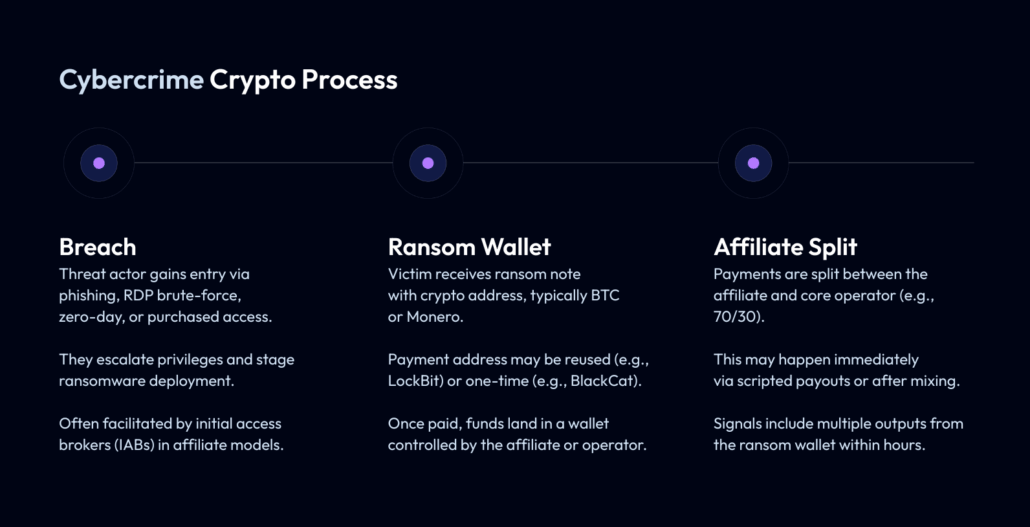Viewport: 1030px width, 527px height.
Task: Click the text about escalating privileges
Action: click(176, 370)
